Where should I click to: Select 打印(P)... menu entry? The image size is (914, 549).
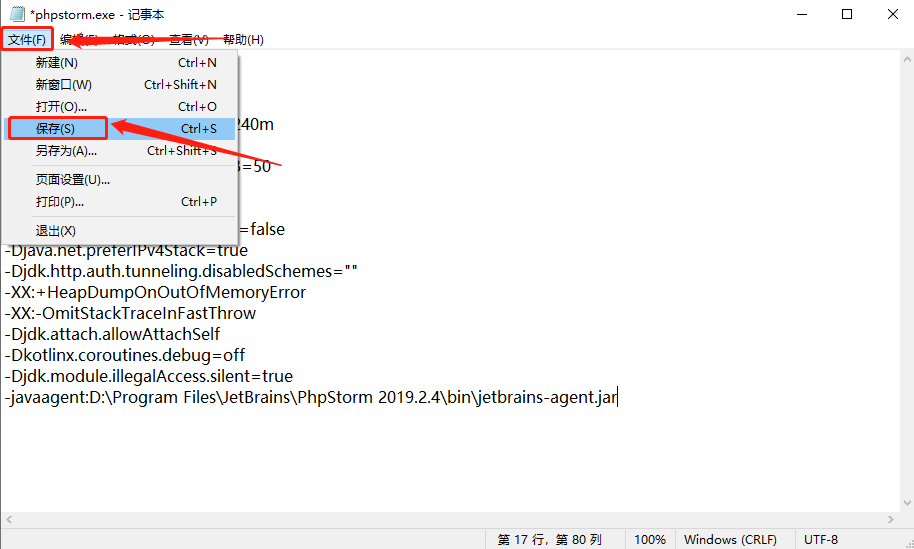tap(119, 202)
